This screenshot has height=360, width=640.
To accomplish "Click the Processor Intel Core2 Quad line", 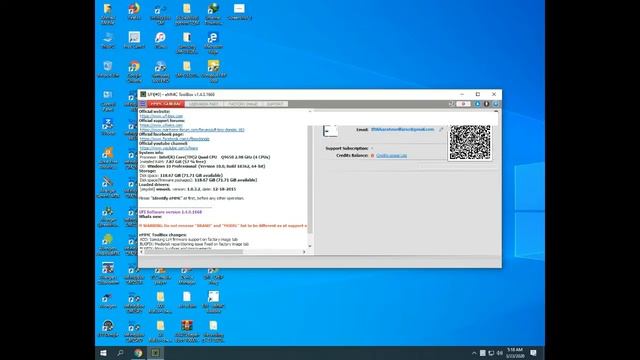I will coord(205,157).
